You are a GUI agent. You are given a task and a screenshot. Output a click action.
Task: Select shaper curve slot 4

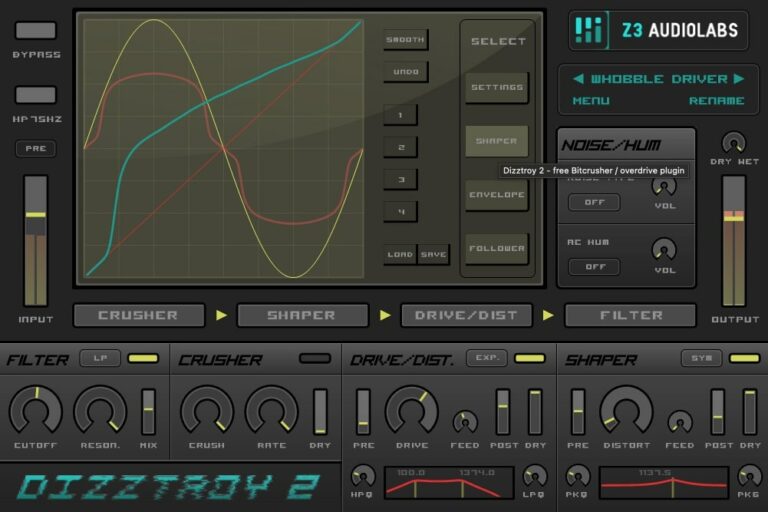click(400, 212)
